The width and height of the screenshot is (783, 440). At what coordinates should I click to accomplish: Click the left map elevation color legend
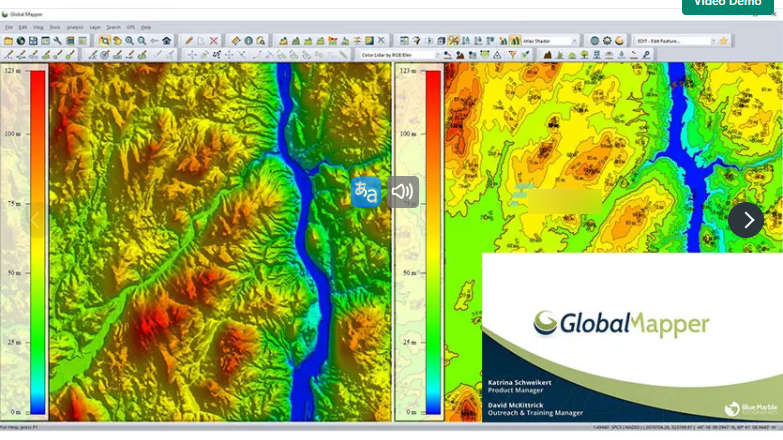tap(37, 242)
